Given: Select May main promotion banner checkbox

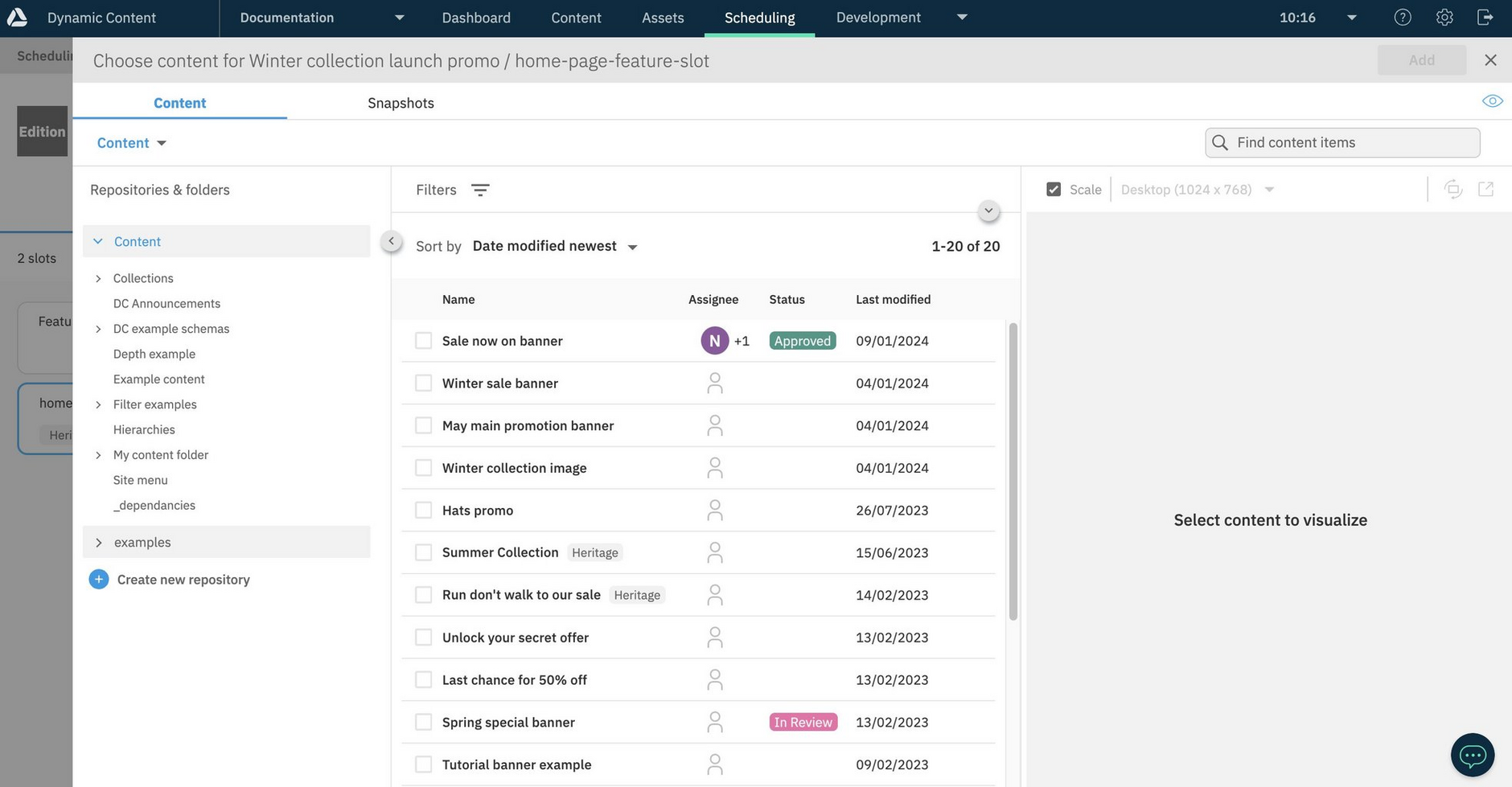Looking at the screenshot, I should click(x=423, y=425).
